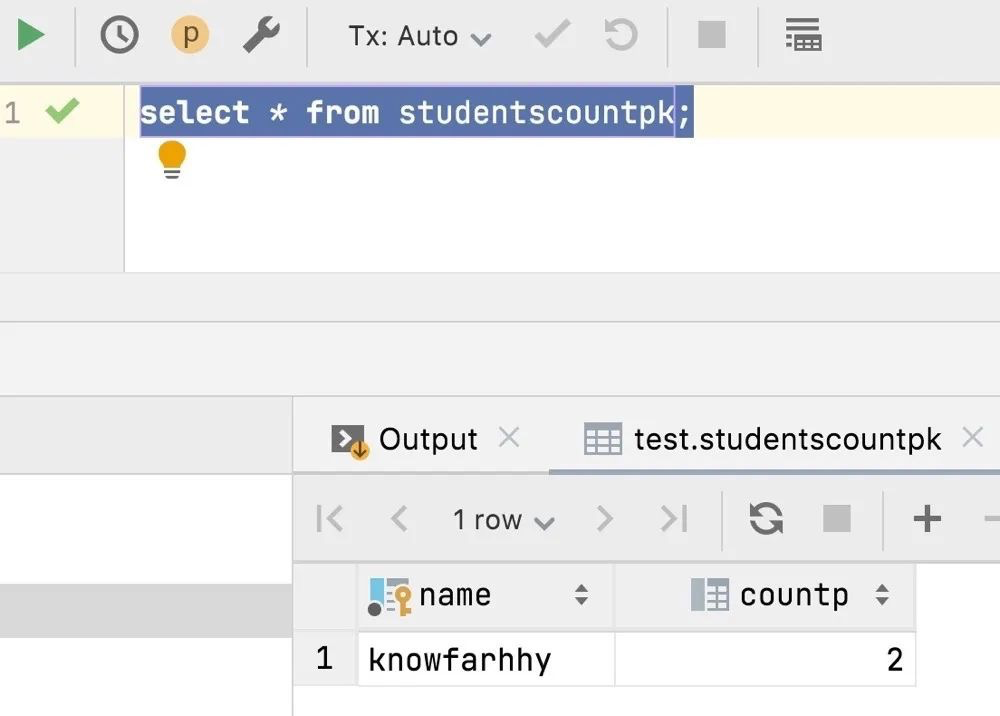Open the '1 row' page size dropdown

click(x=503, y=519)
